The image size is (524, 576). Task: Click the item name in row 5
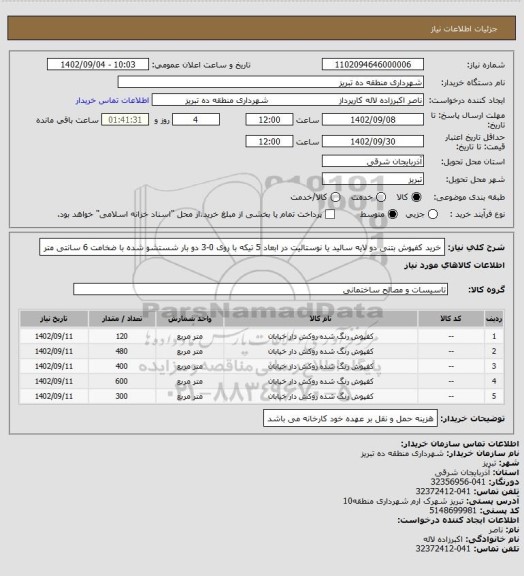tap(320, 396)
